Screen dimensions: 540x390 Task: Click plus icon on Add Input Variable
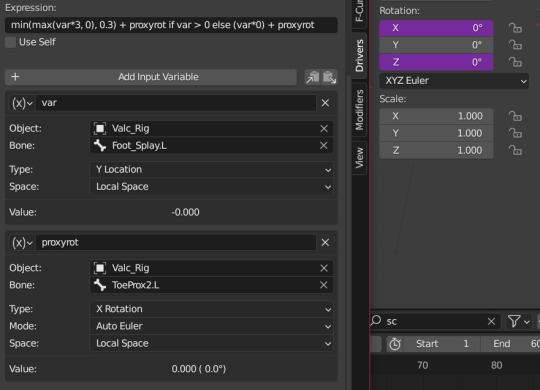click(x=15, y=76)
